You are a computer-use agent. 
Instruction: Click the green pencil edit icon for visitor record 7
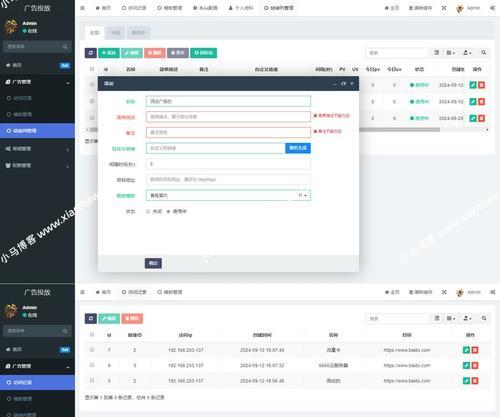(x=466, y=350)
